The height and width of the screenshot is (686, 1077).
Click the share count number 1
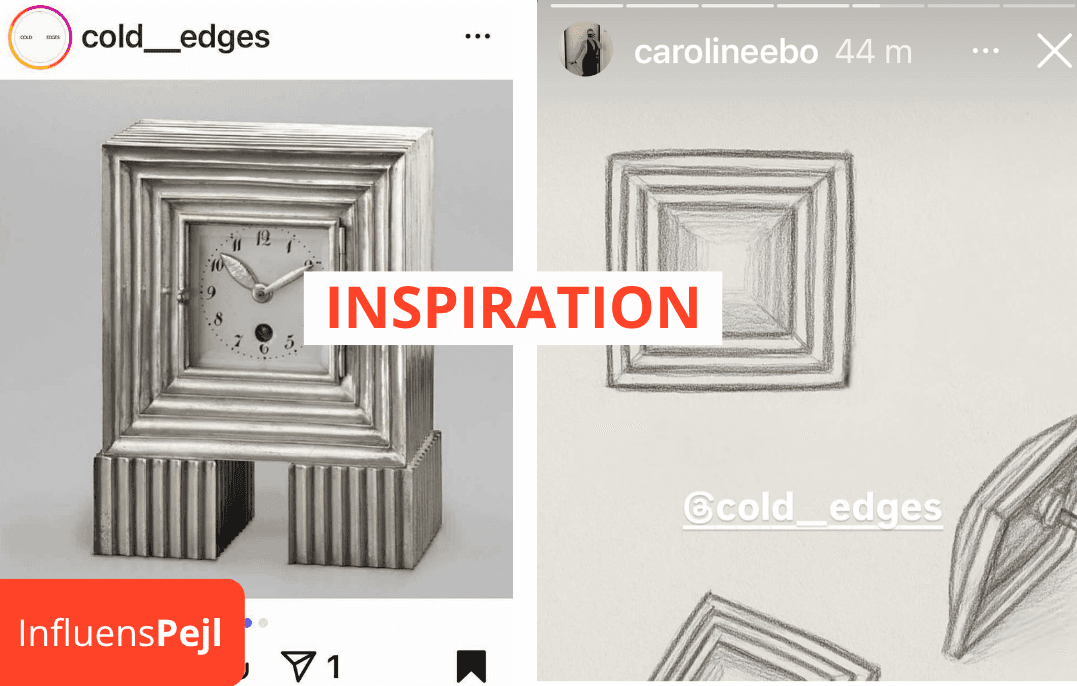(x=334, y=666)
